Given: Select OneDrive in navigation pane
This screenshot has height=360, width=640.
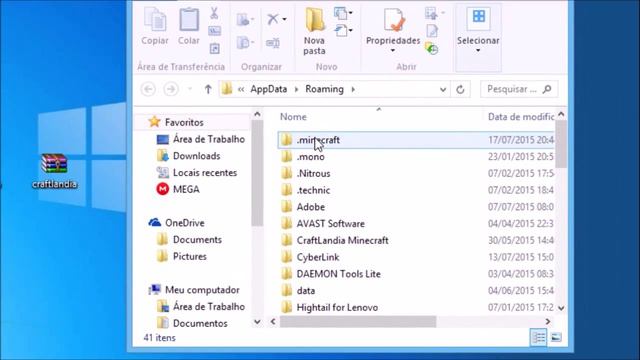Looking at the screenshot, I should point(184,223).
